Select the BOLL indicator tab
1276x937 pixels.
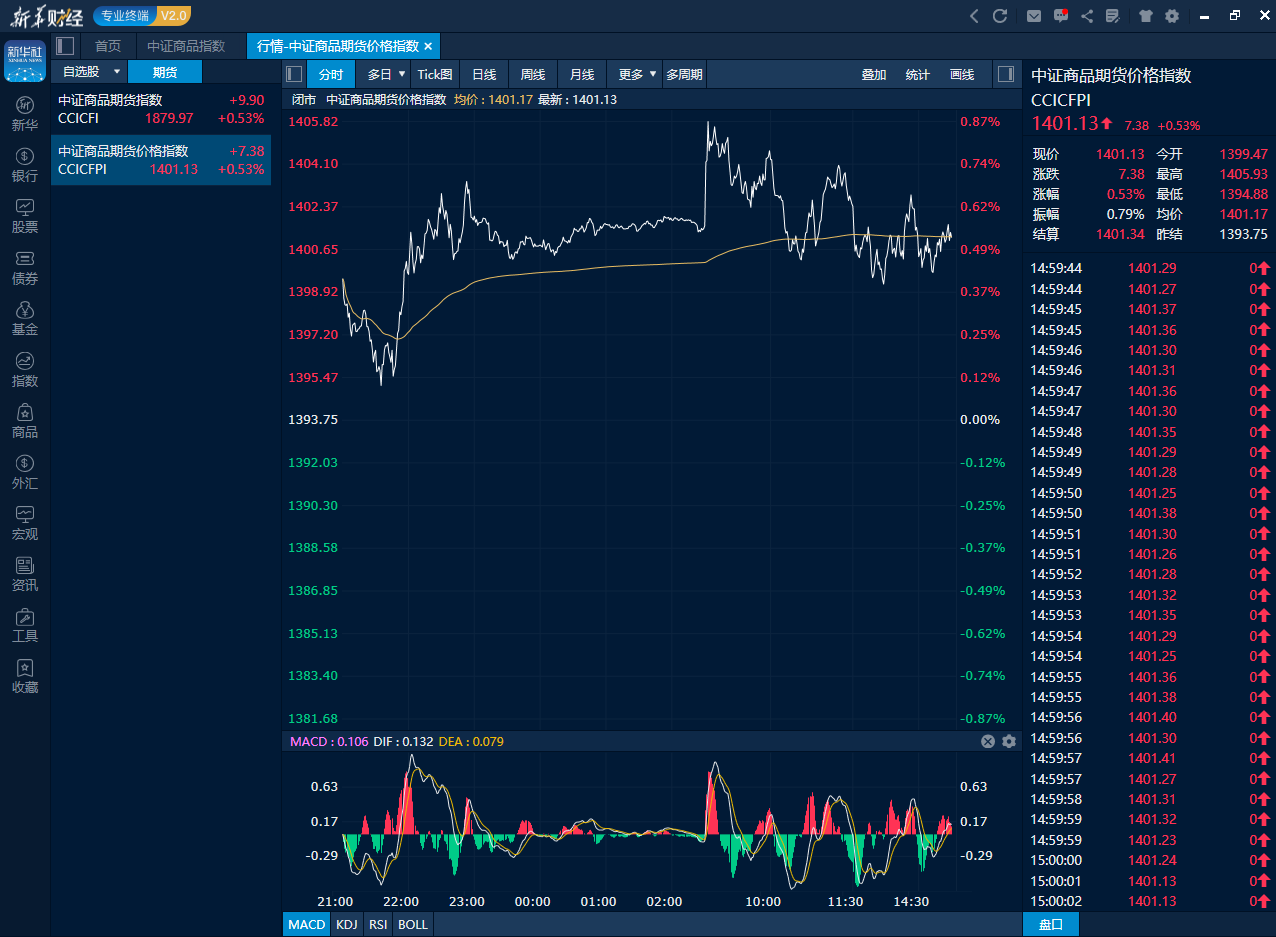[413, 924]
